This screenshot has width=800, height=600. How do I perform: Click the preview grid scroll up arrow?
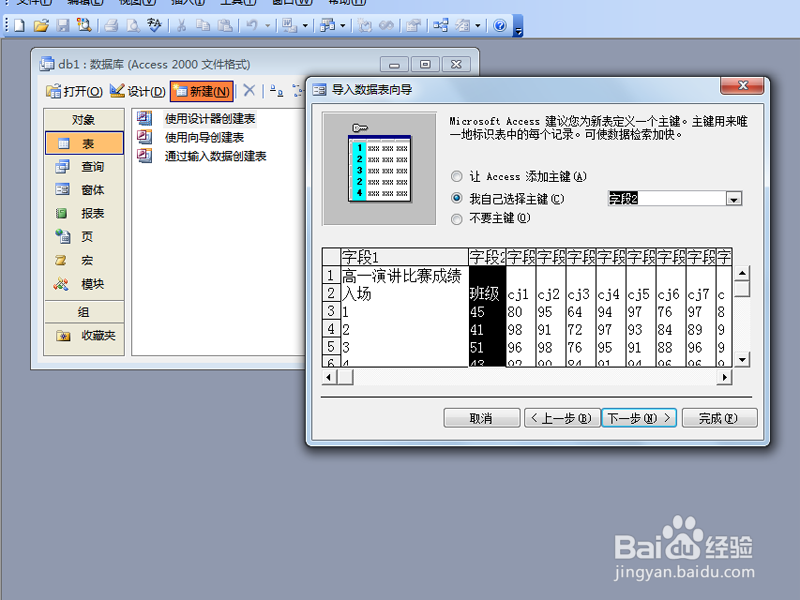click(742, 273)
